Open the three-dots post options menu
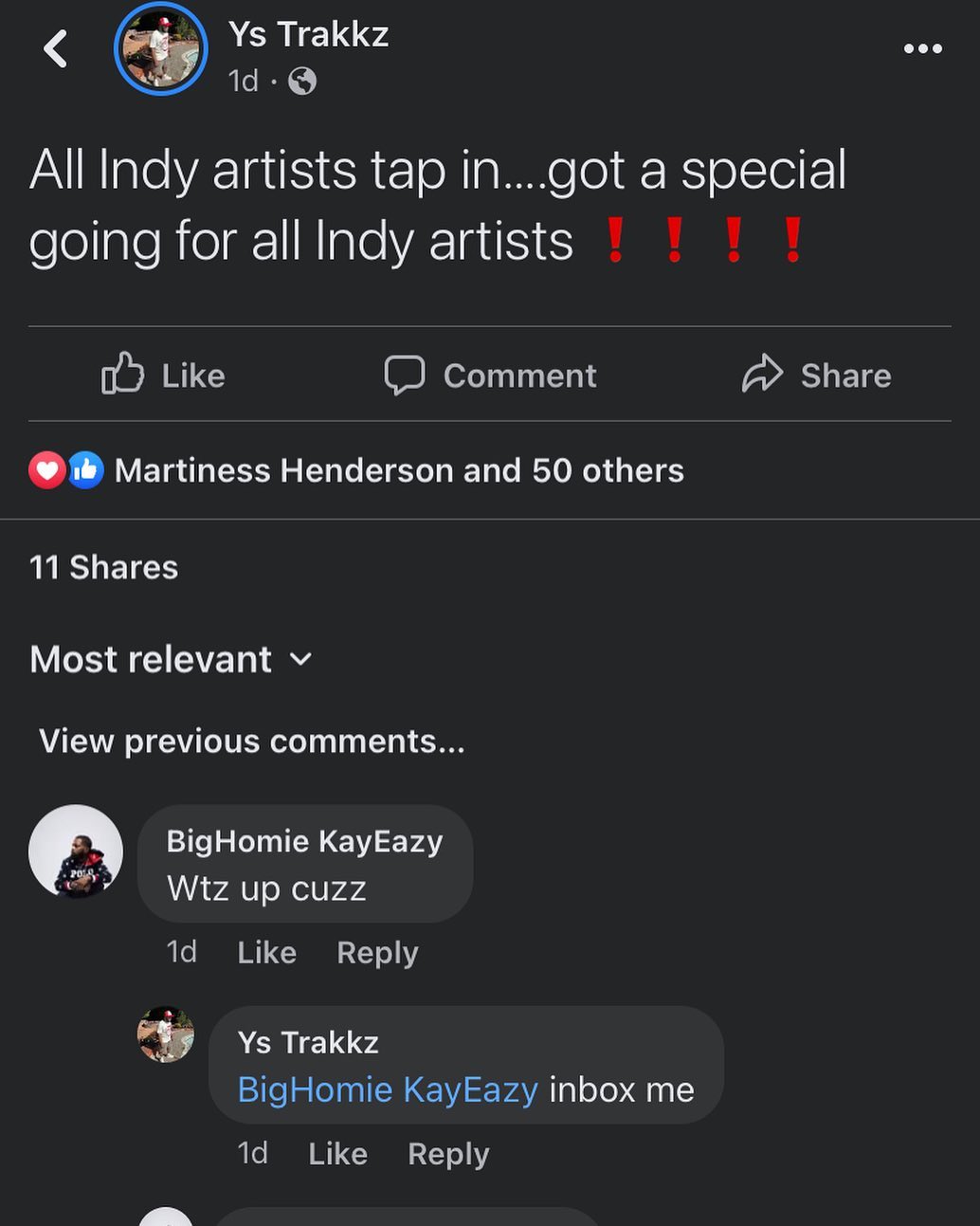980x1226 pixels. (x=922, y=48)
